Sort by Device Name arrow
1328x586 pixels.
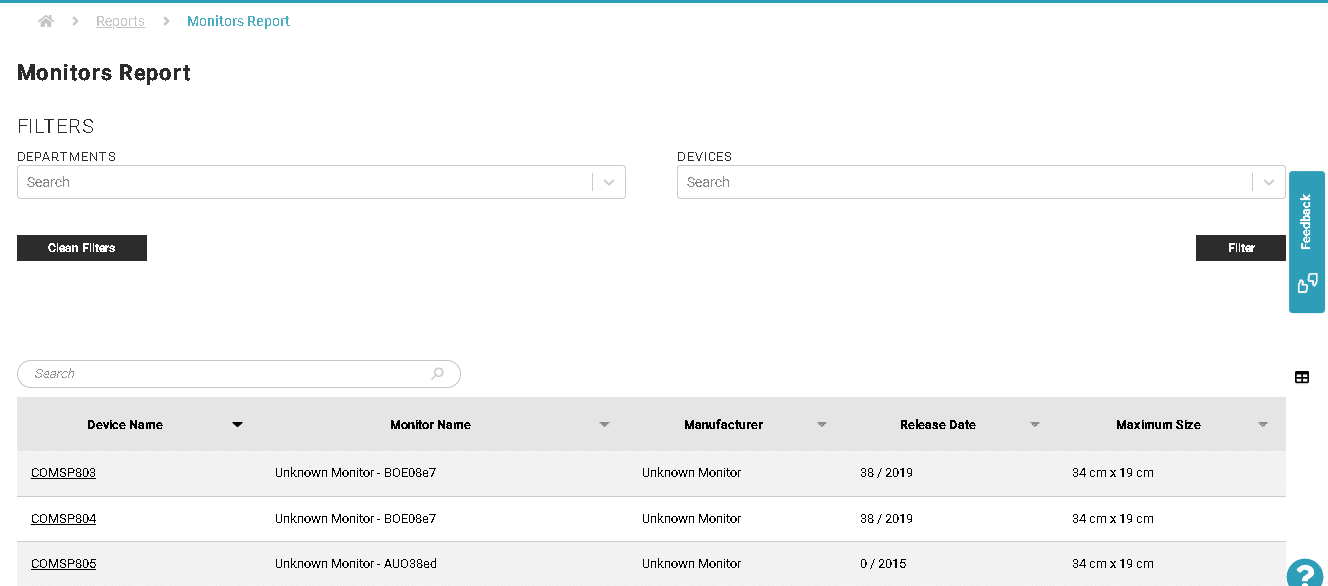click(x=237, y=425)
